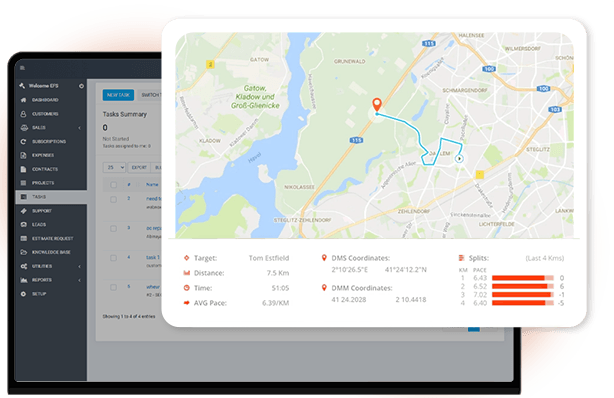614x398 pixels.
Task: Click the Customers person icon
Action: click(23, 114)
